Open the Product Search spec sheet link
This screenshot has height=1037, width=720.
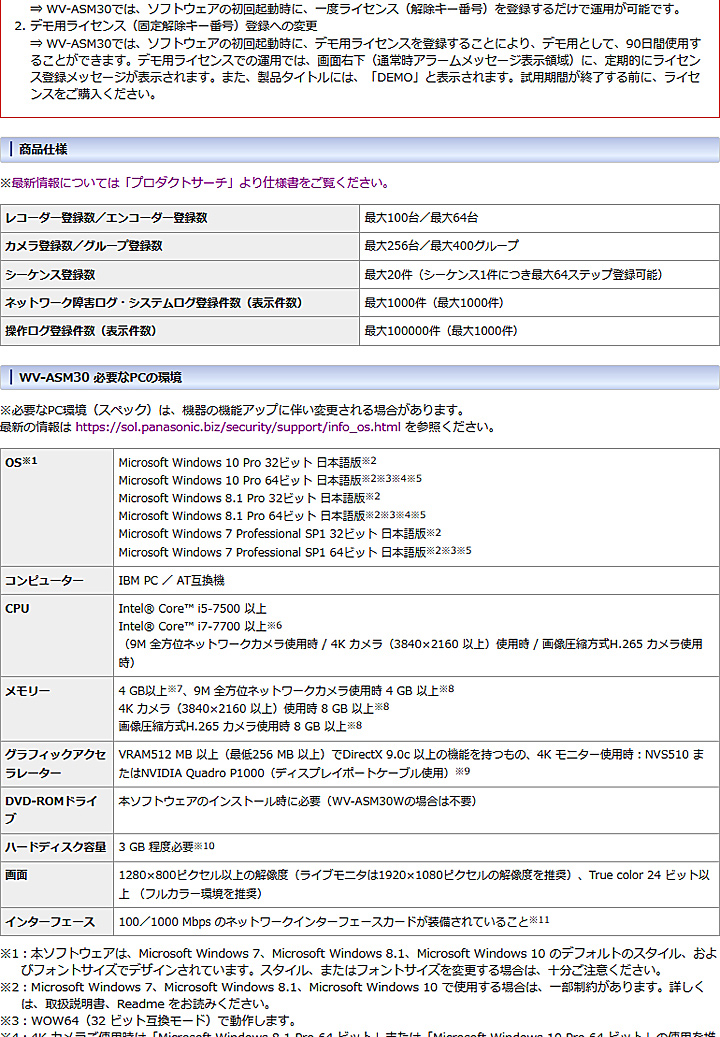click(200, 183)
